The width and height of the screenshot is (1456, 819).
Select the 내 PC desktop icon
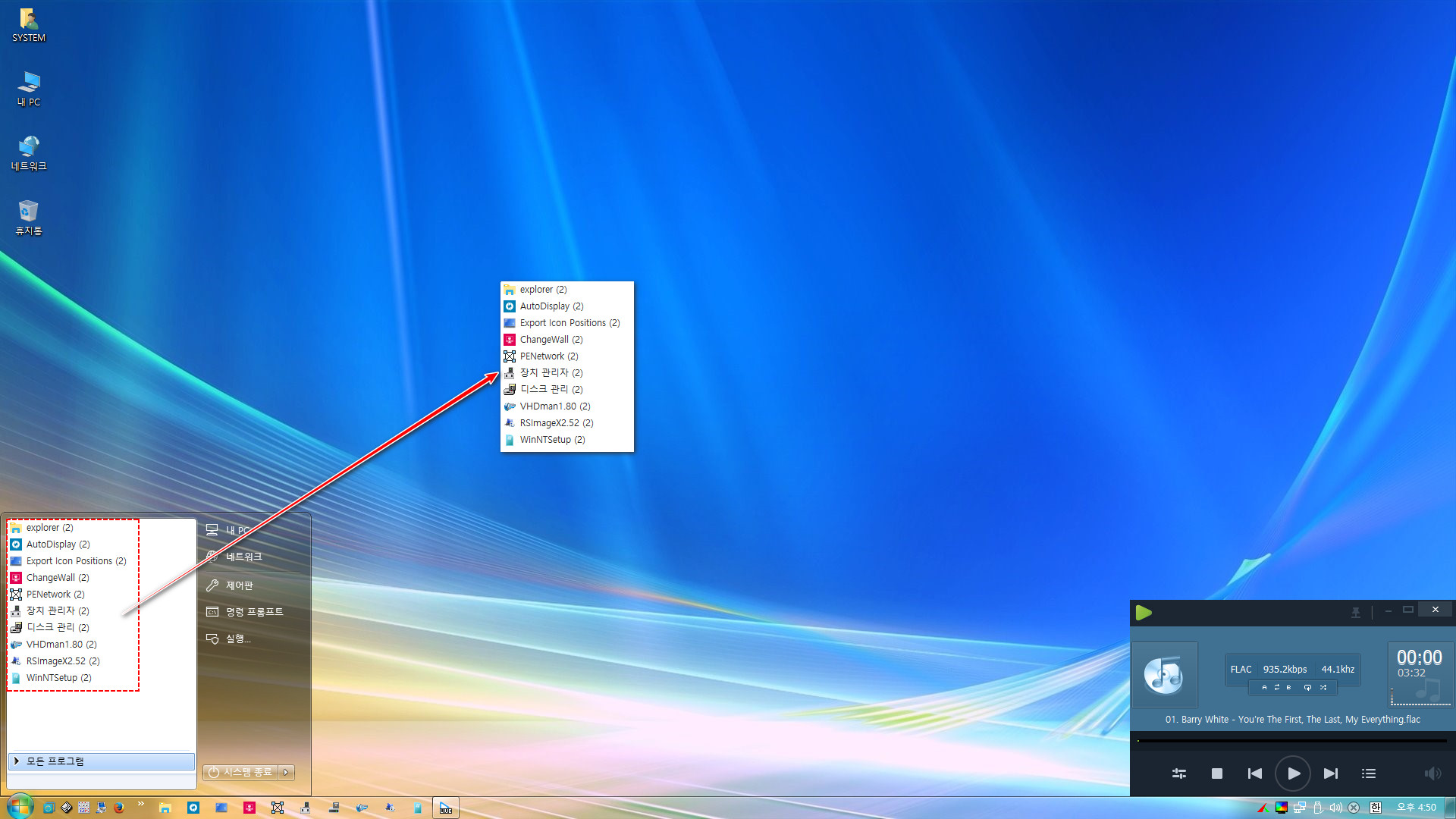click(29, 89)
